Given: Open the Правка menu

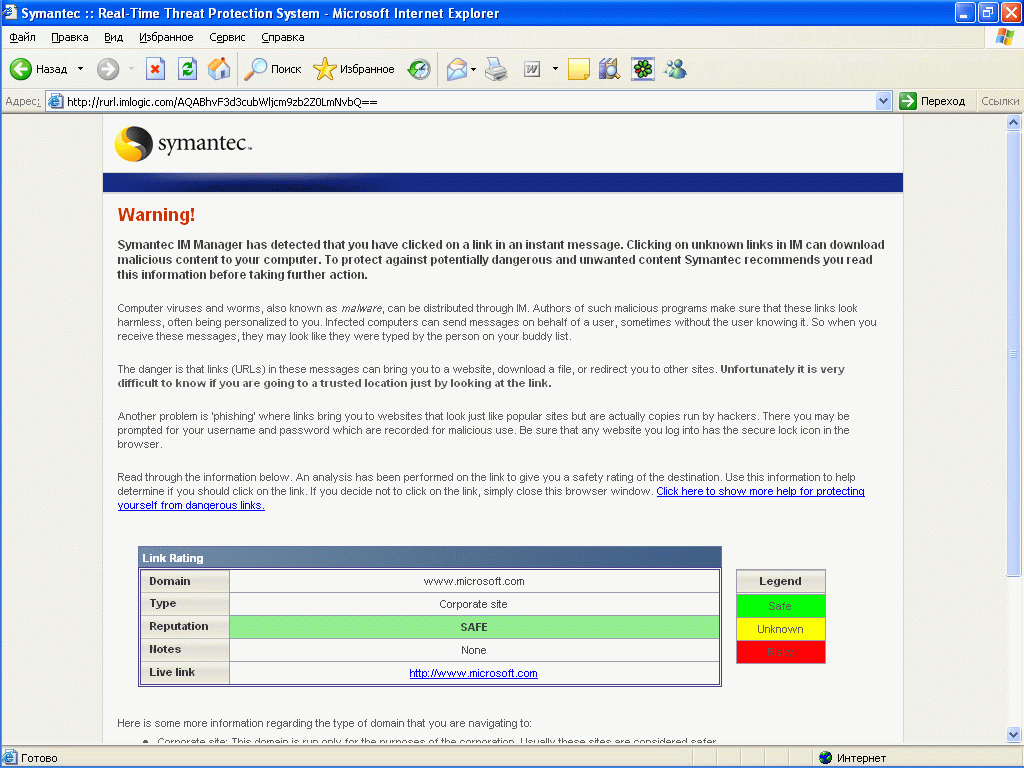Looking at the screenshot, I should [x=70, y=37].
